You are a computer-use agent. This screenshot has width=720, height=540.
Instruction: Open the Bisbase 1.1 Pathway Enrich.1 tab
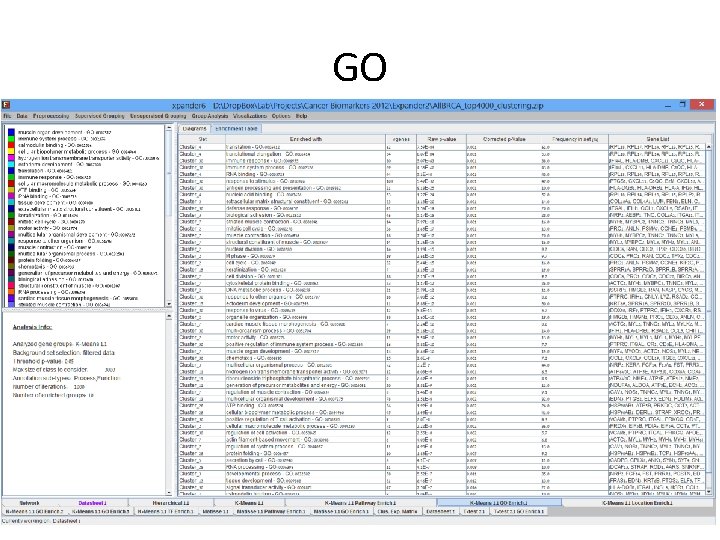click(271, 511)
